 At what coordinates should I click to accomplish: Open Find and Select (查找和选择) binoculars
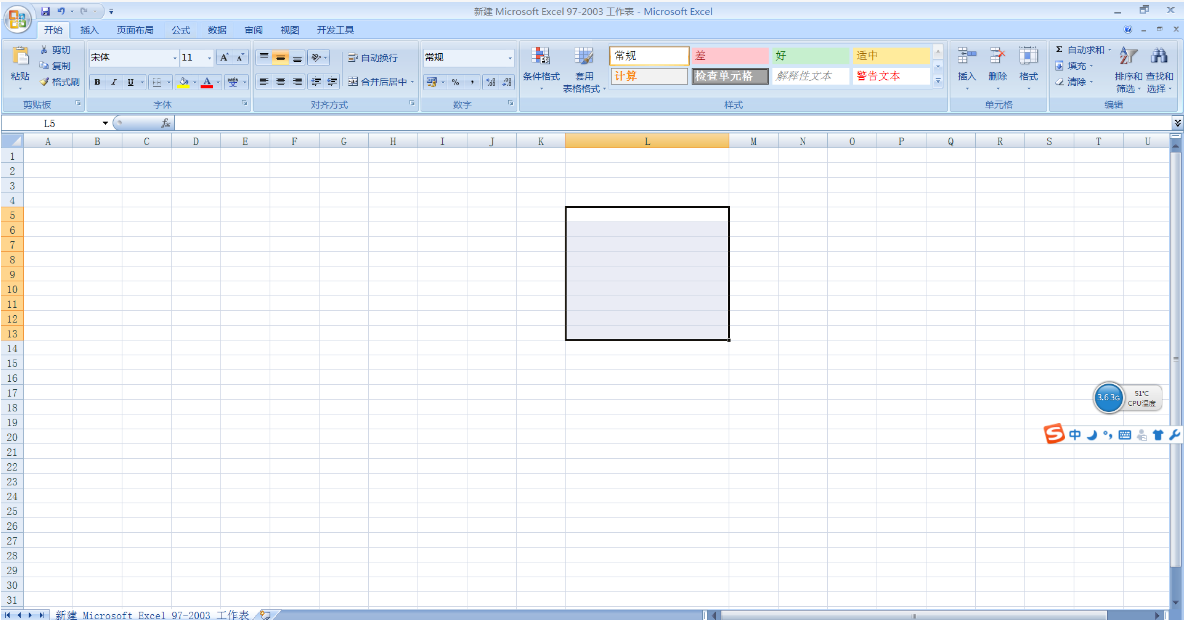pos(1159,68)
